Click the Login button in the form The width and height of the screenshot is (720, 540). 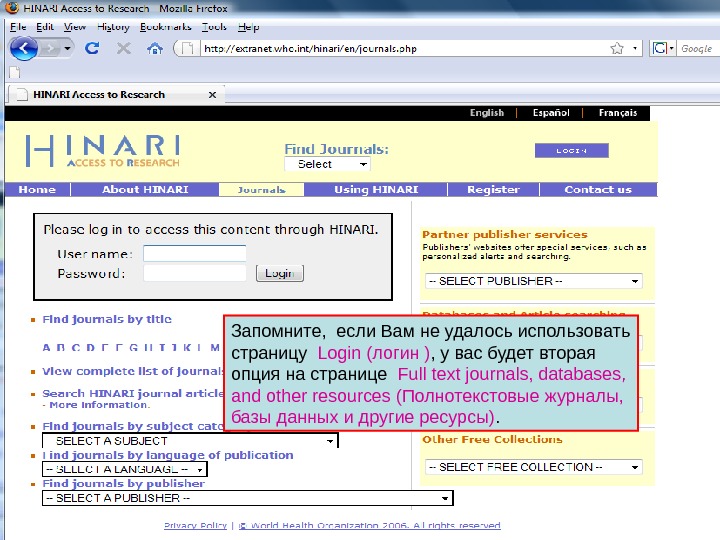point(280,273)
